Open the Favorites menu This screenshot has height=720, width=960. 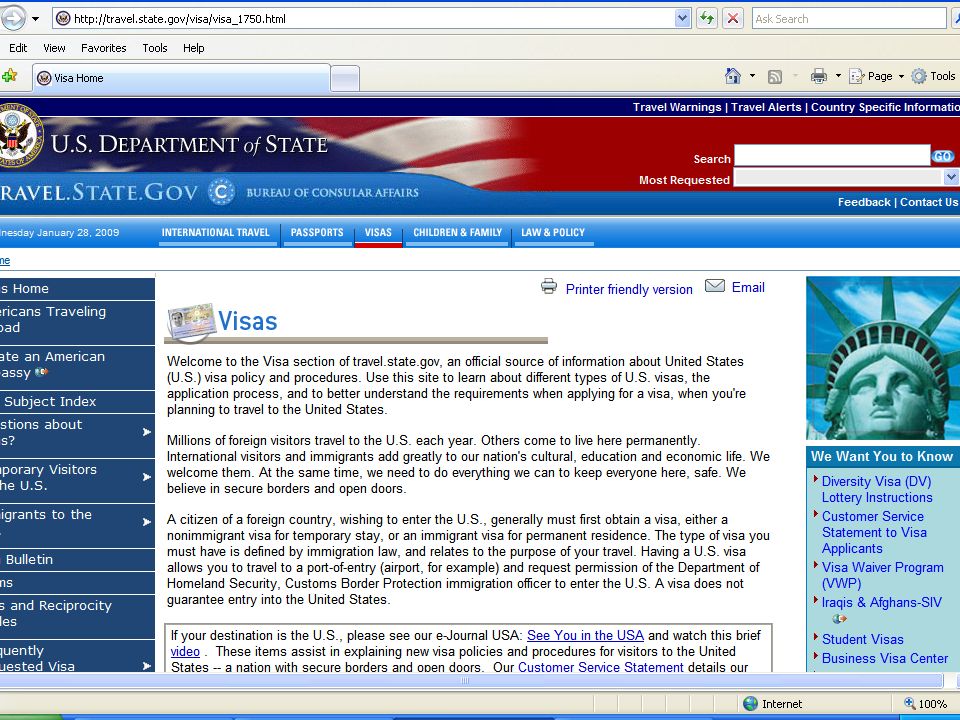click(103, 48)
